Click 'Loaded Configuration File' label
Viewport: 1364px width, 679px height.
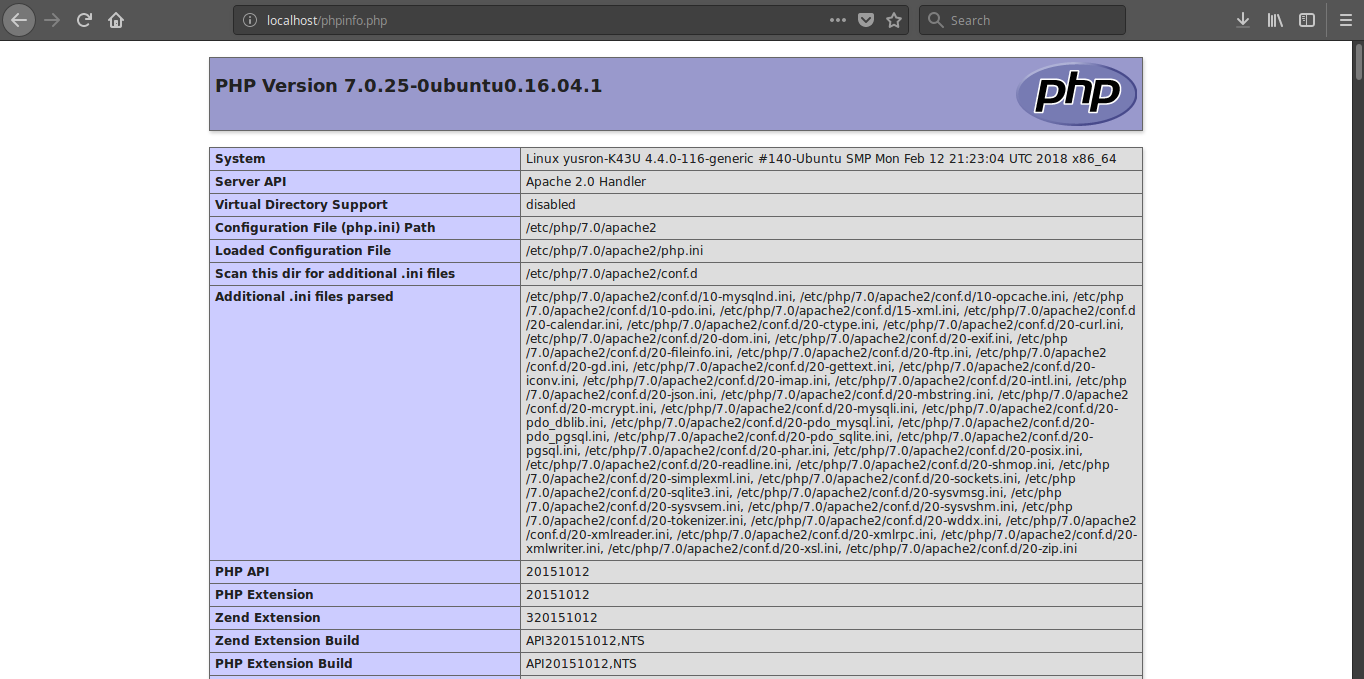[303, 251]
